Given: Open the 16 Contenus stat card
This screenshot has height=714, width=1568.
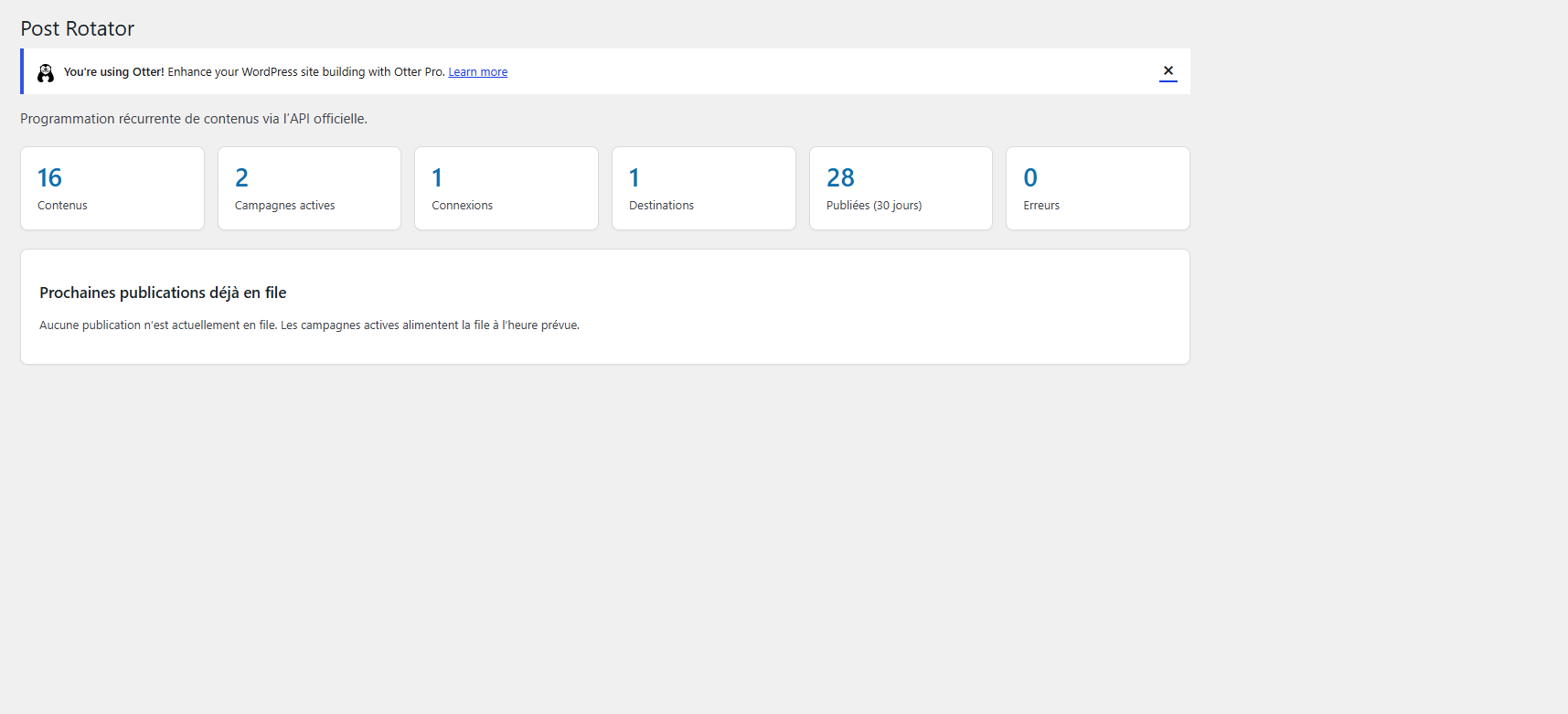Looking at the screenshot, I should [x=112, y=188].
